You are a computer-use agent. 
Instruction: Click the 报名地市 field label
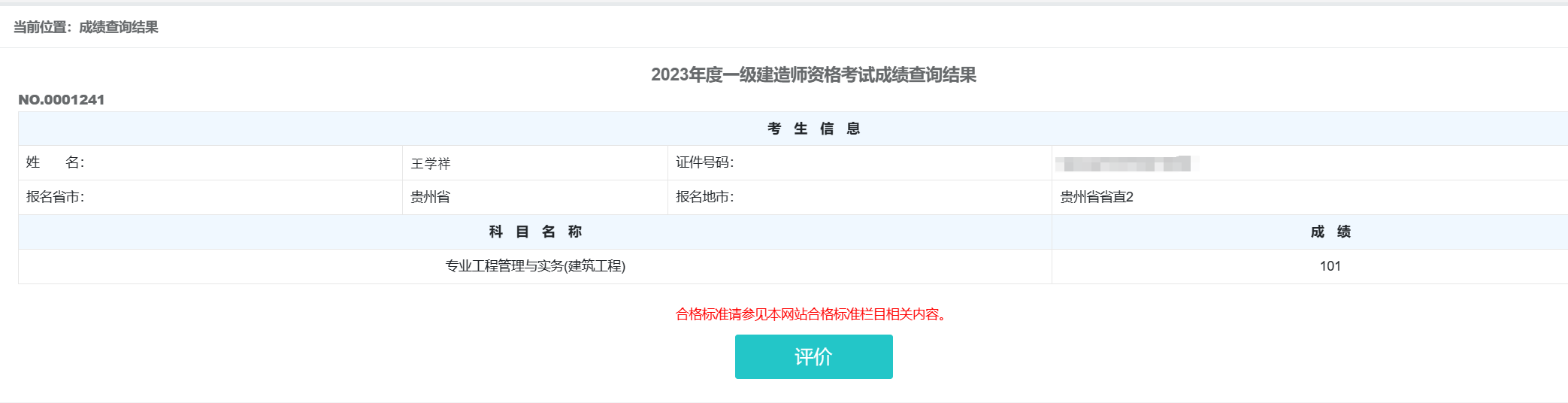pos(704,197)
